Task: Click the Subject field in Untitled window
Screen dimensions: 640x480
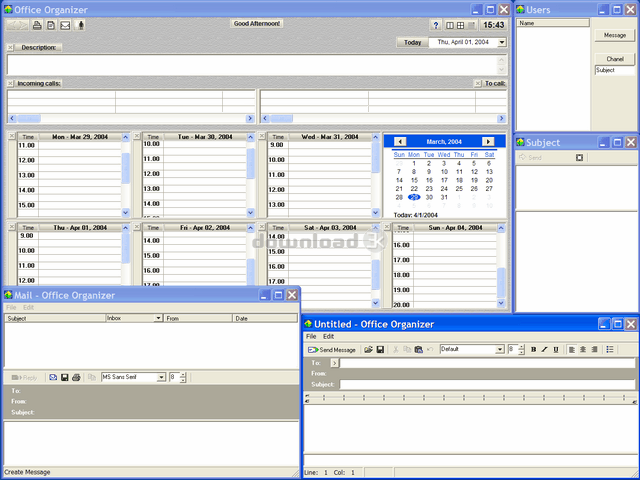Action: click(487, 384)
